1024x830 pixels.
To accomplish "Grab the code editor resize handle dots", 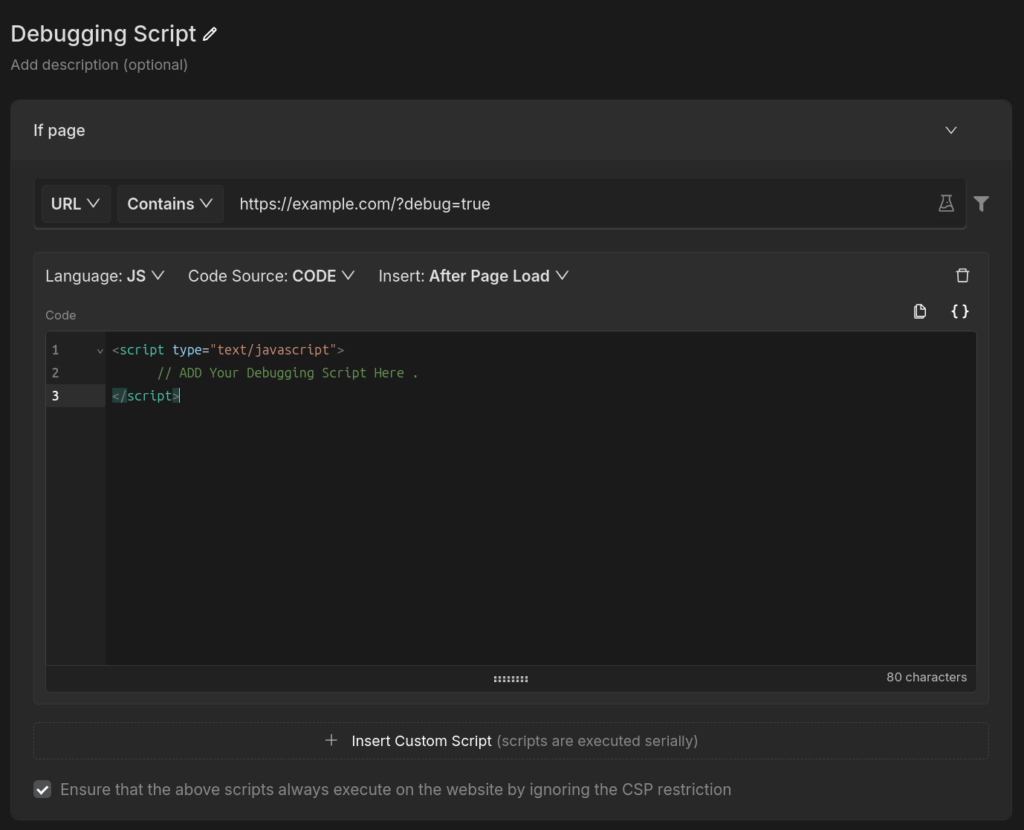I will pyautogui.click(x=511, y=679).
